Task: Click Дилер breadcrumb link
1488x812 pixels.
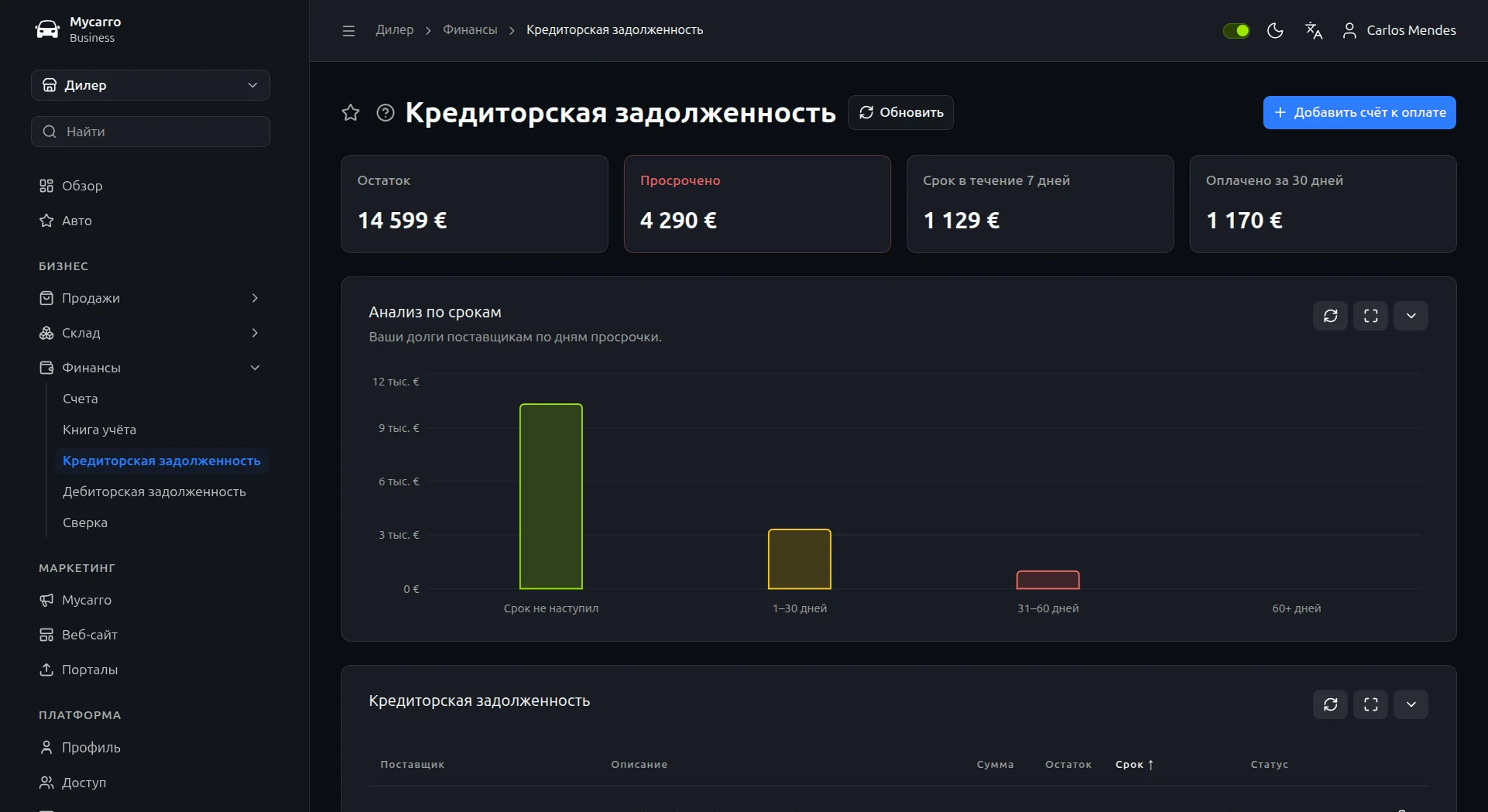Action: 395,30
